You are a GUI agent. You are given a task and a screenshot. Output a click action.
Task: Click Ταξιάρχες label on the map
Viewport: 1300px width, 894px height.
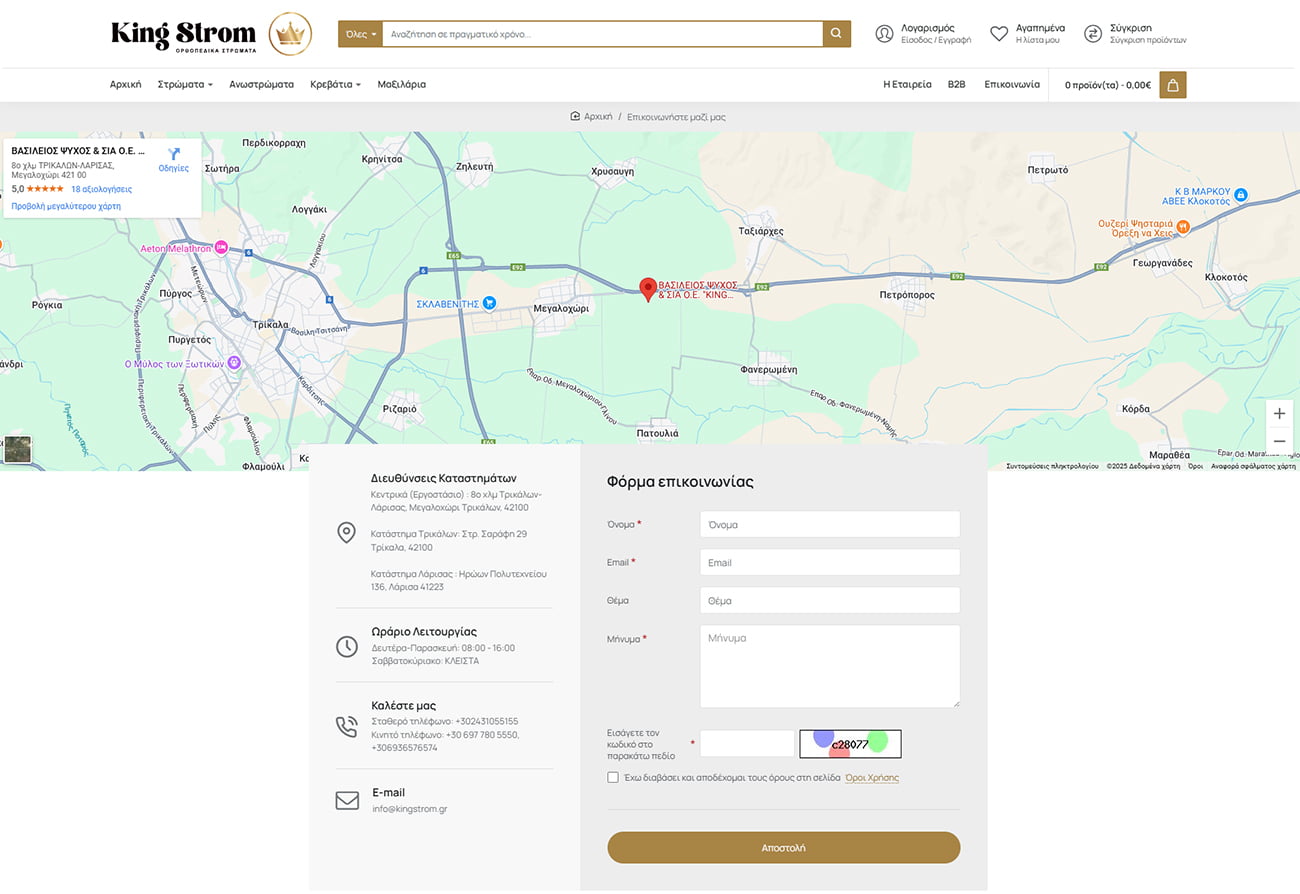[760, 231]
